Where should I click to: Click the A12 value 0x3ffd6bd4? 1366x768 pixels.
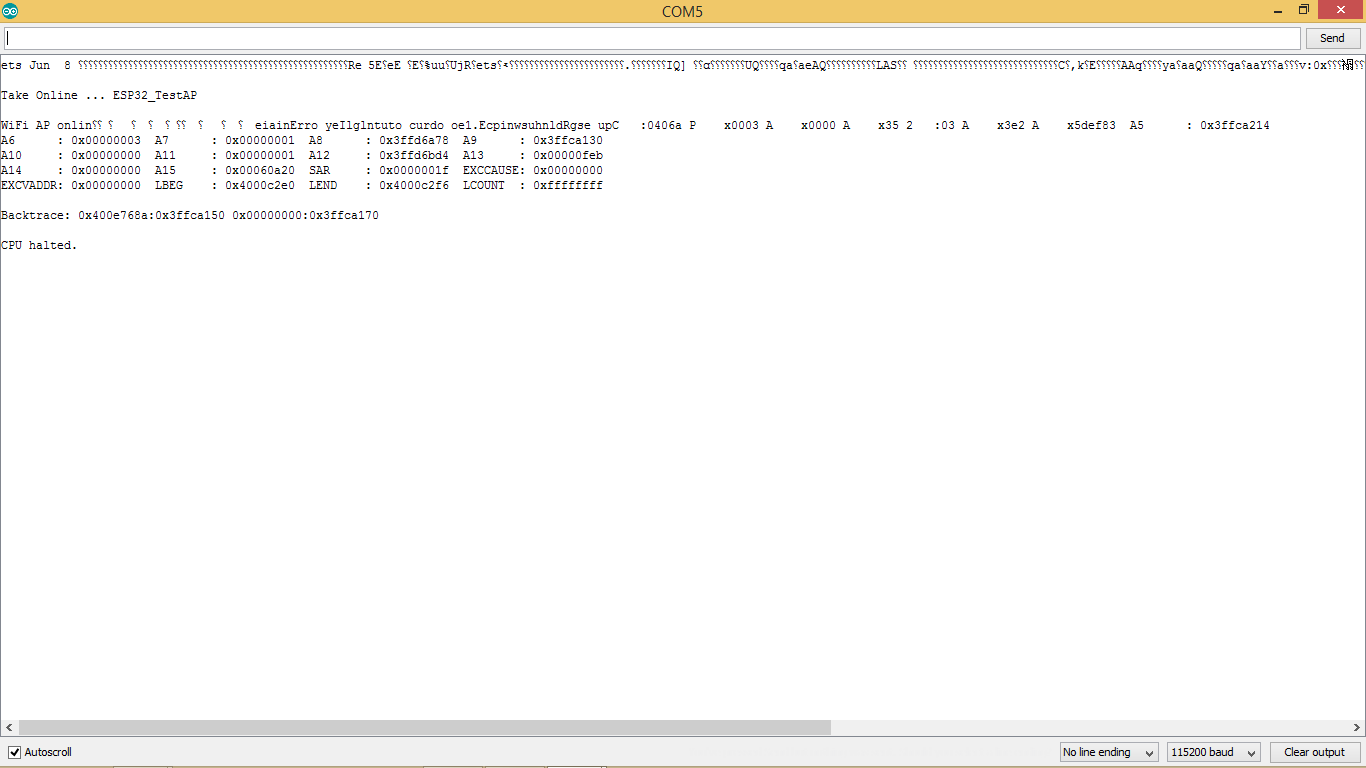(x=414, y=155)
